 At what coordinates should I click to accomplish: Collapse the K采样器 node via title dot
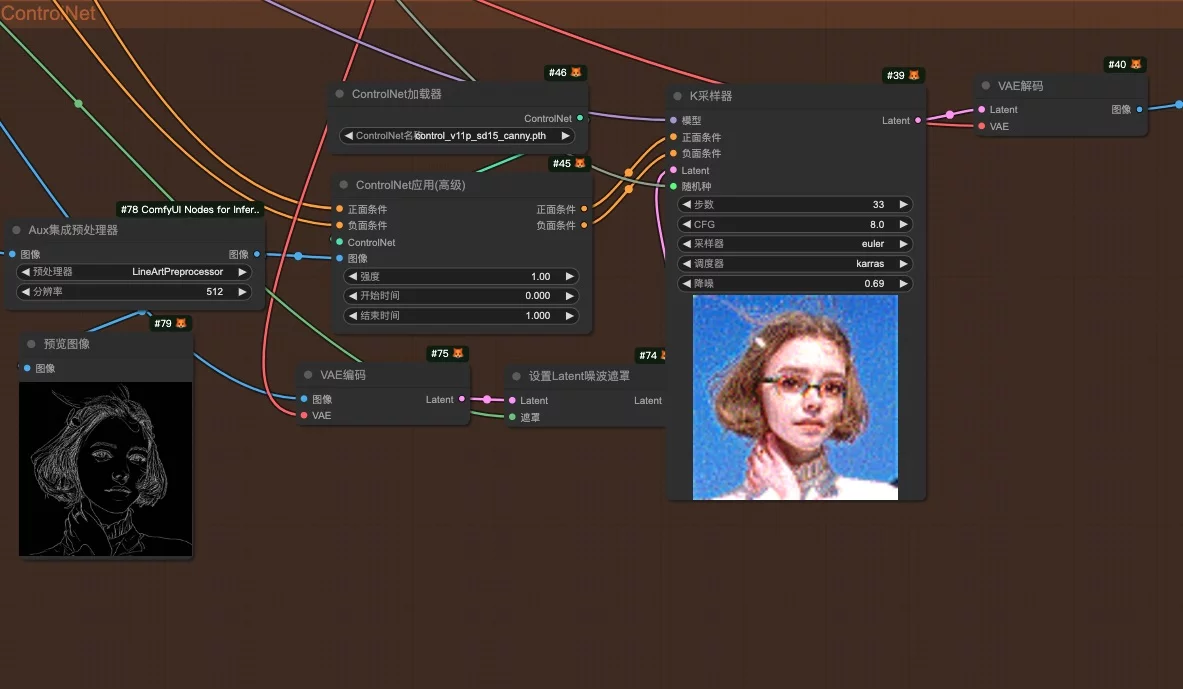(x=677, y=96)
